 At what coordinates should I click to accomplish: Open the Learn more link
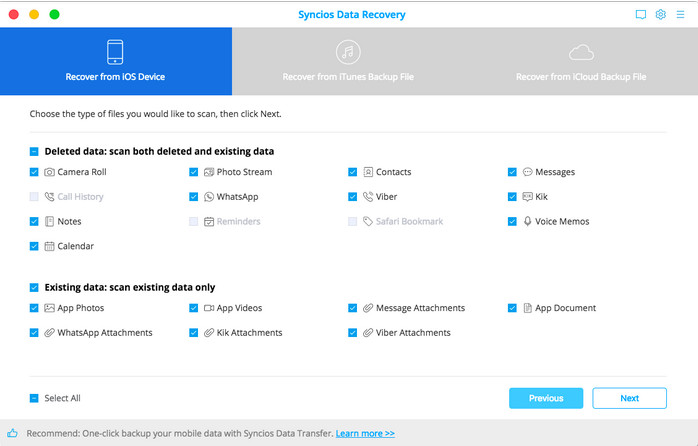[x=365, y=434]
